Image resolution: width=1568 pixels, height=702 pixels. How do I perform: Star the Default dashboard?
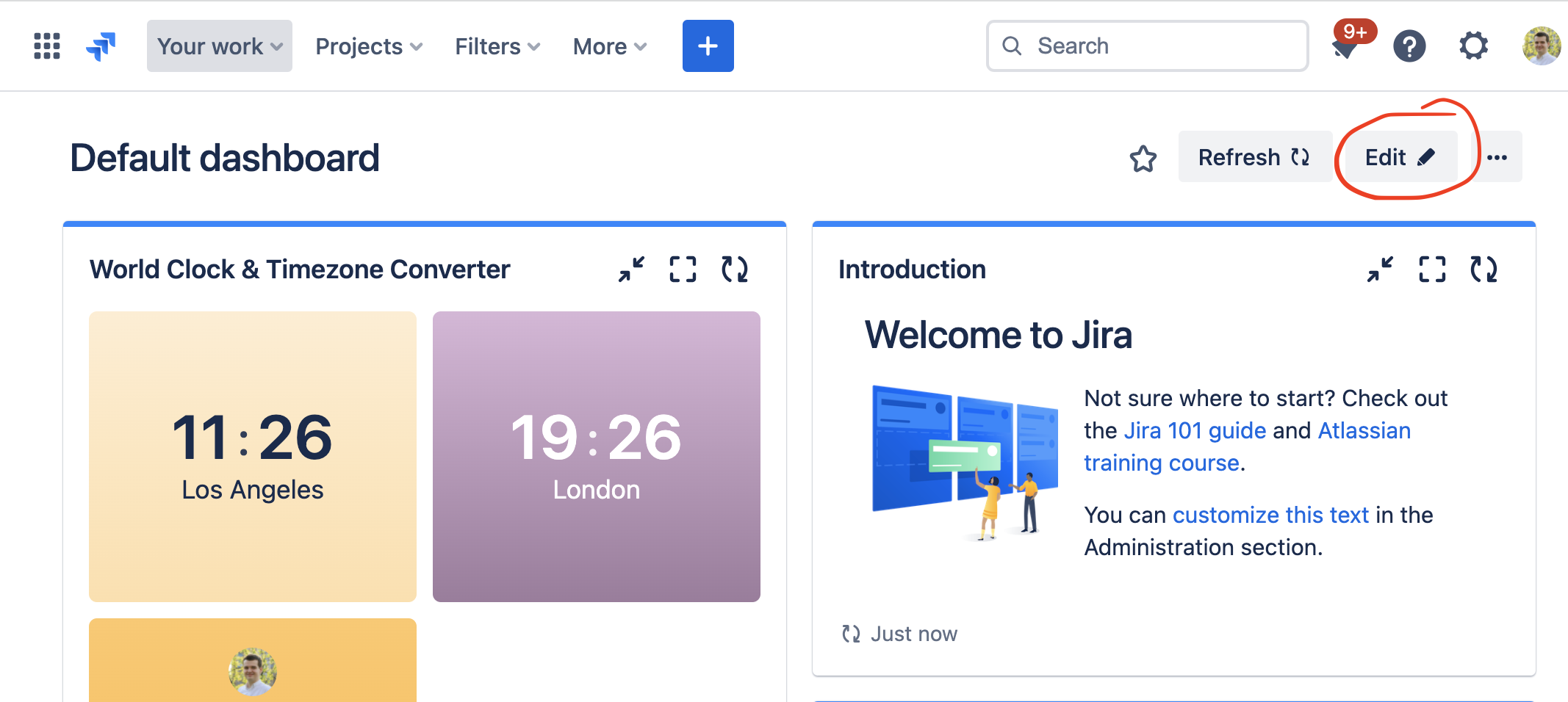tap(1143, 158)
